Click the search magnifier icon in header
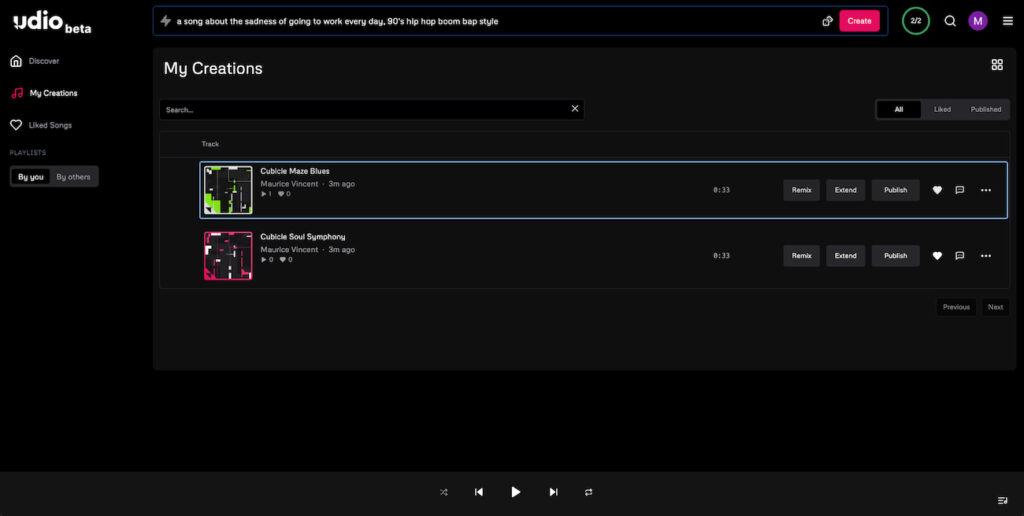The image size is (1024, 516). click(950, 21)
